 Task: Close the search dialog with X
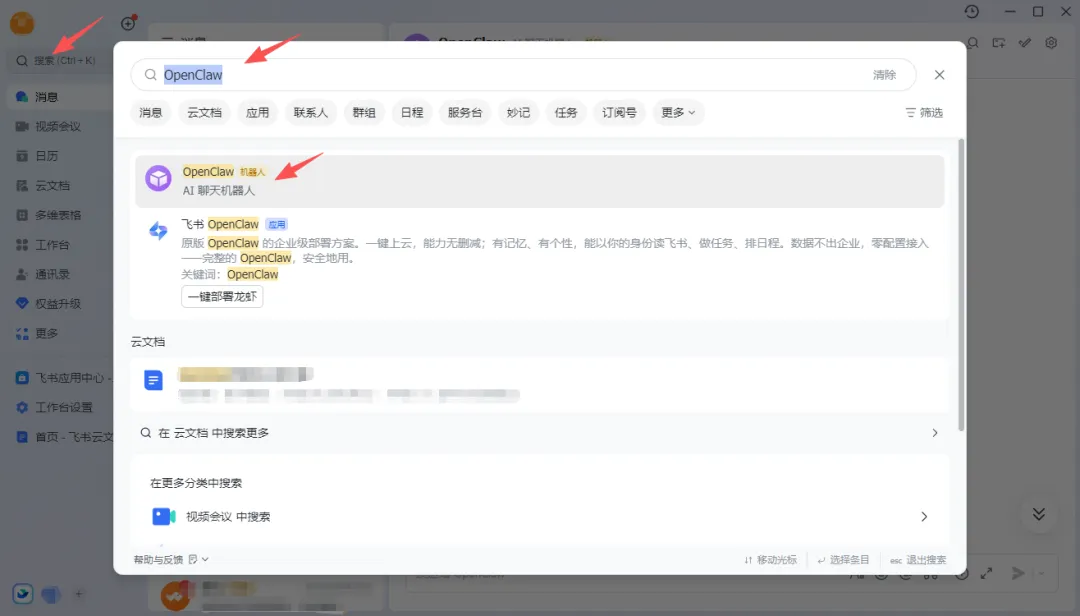click(x=939, y=74)
